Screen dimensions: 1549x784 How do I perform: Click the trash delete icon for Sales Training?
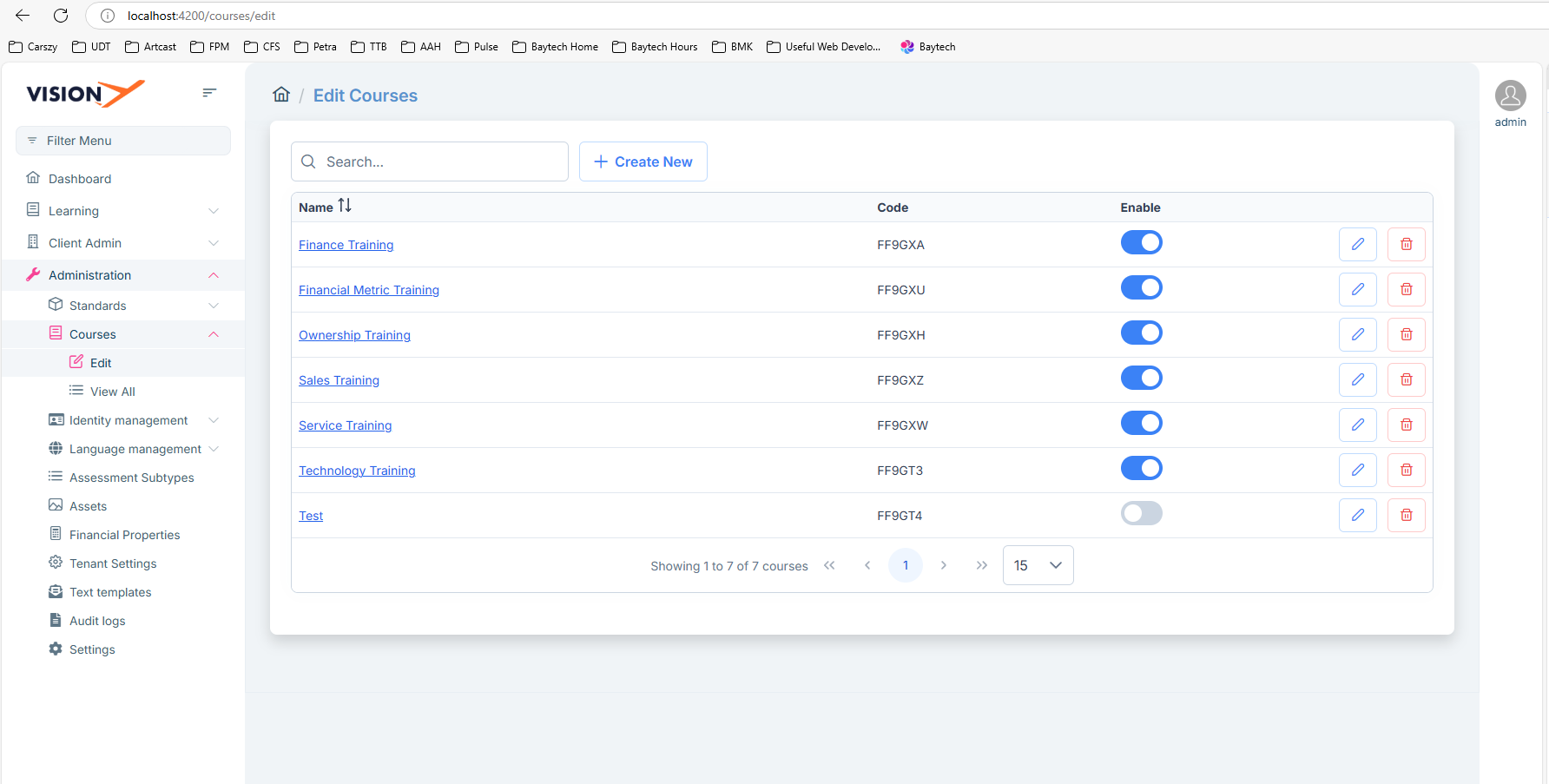(1406, 380)
